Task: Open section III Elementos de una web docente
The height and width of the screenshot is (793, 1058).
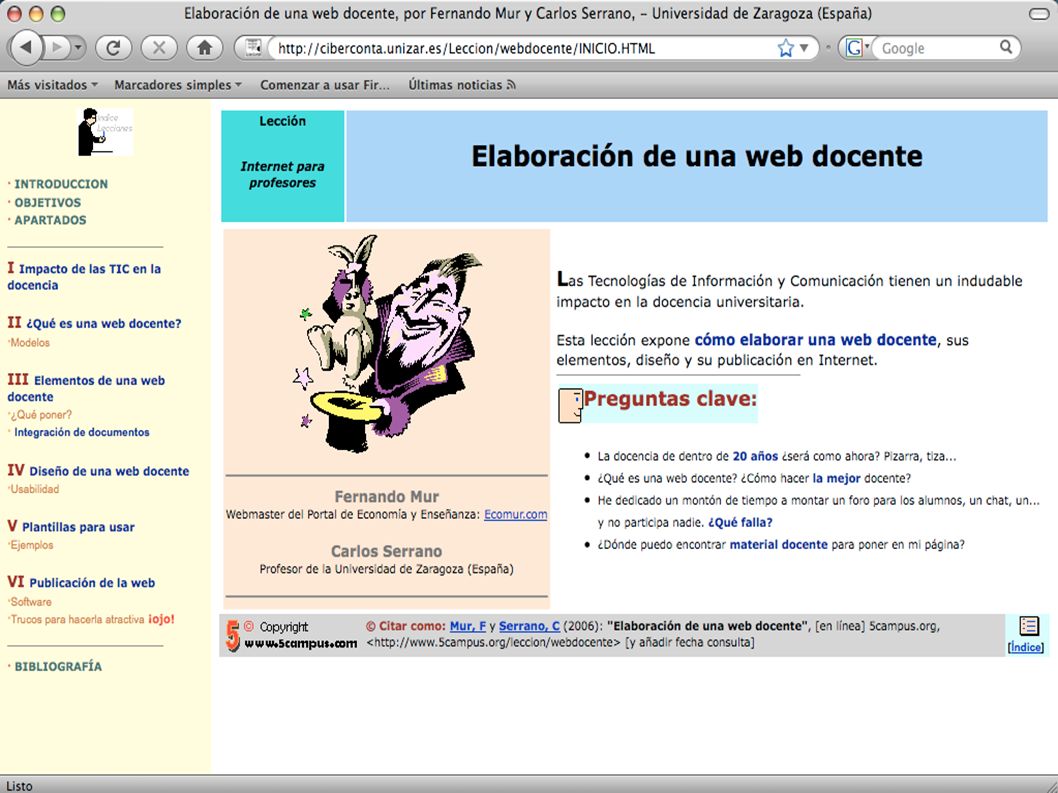Action: tap(86, 388)
